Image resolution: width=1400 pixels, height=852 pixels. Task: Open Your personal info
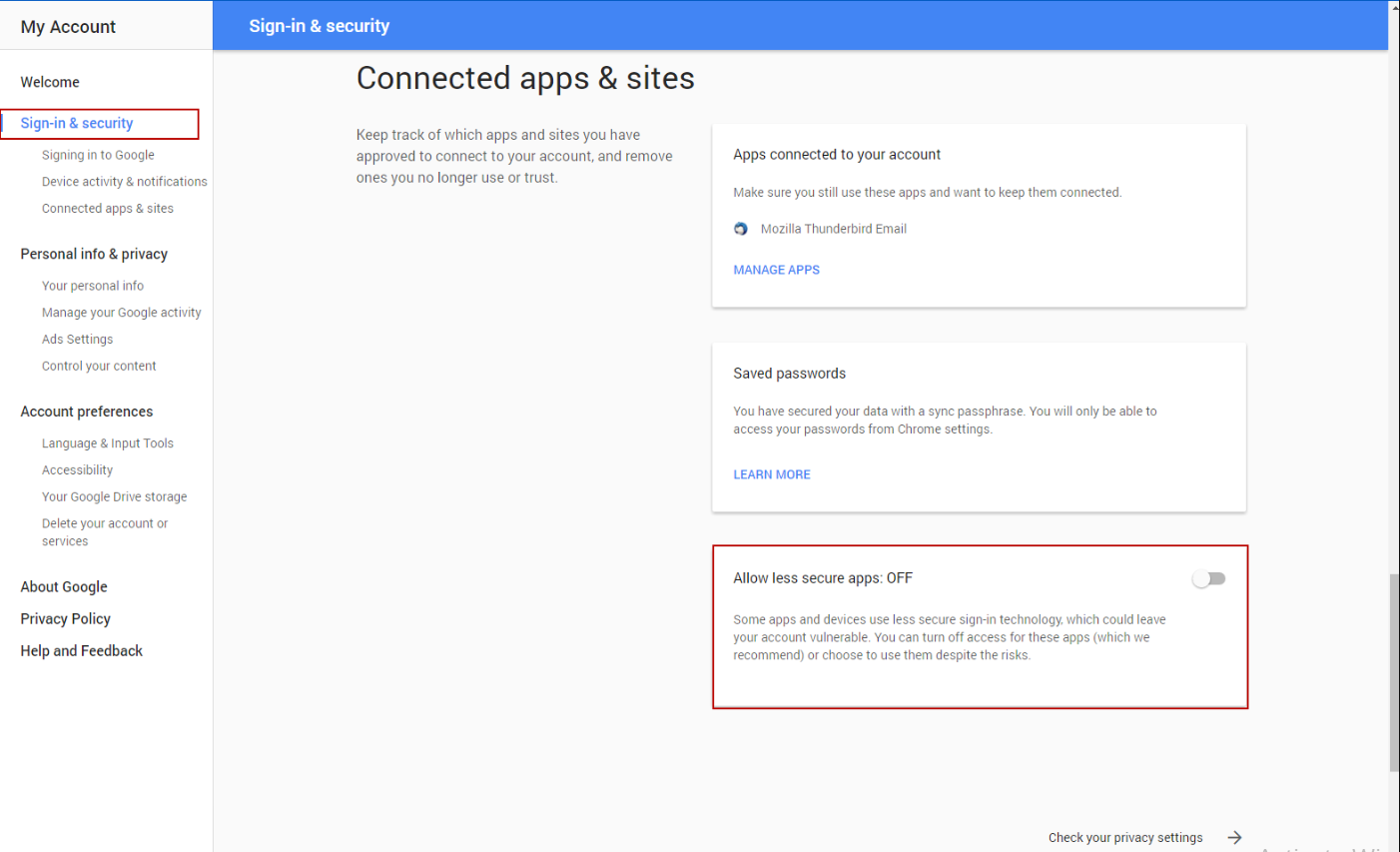(93, 286)
